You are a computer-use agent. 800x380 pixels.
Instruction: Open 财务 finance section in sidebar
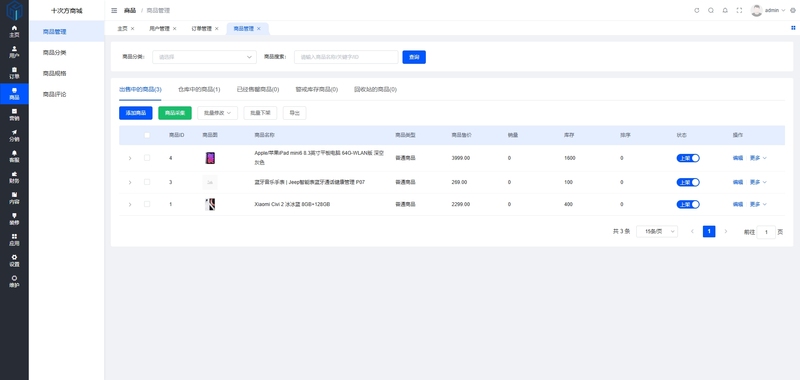pyautogui.click(x=14, y=178)
